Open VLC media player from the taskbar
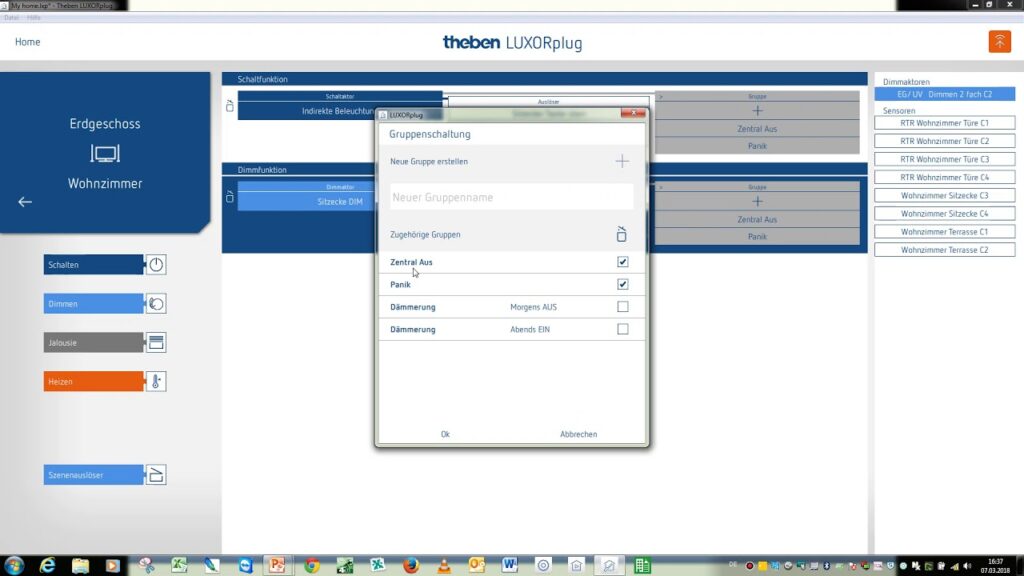1024x576 pixels. pyautogui.click(x=444, y=565)
